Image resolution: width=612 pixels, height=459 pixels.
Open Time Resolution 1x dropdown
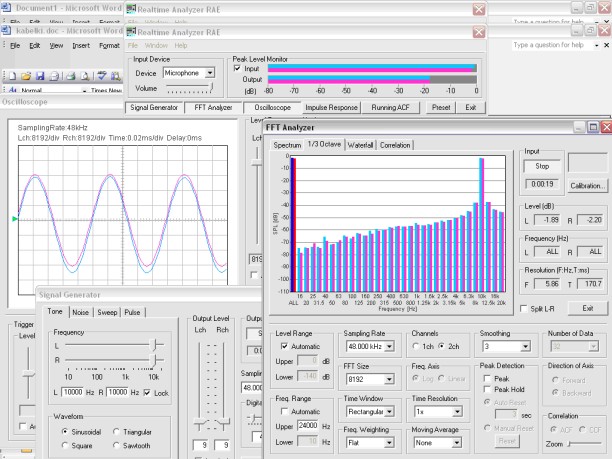pos(457,411)
